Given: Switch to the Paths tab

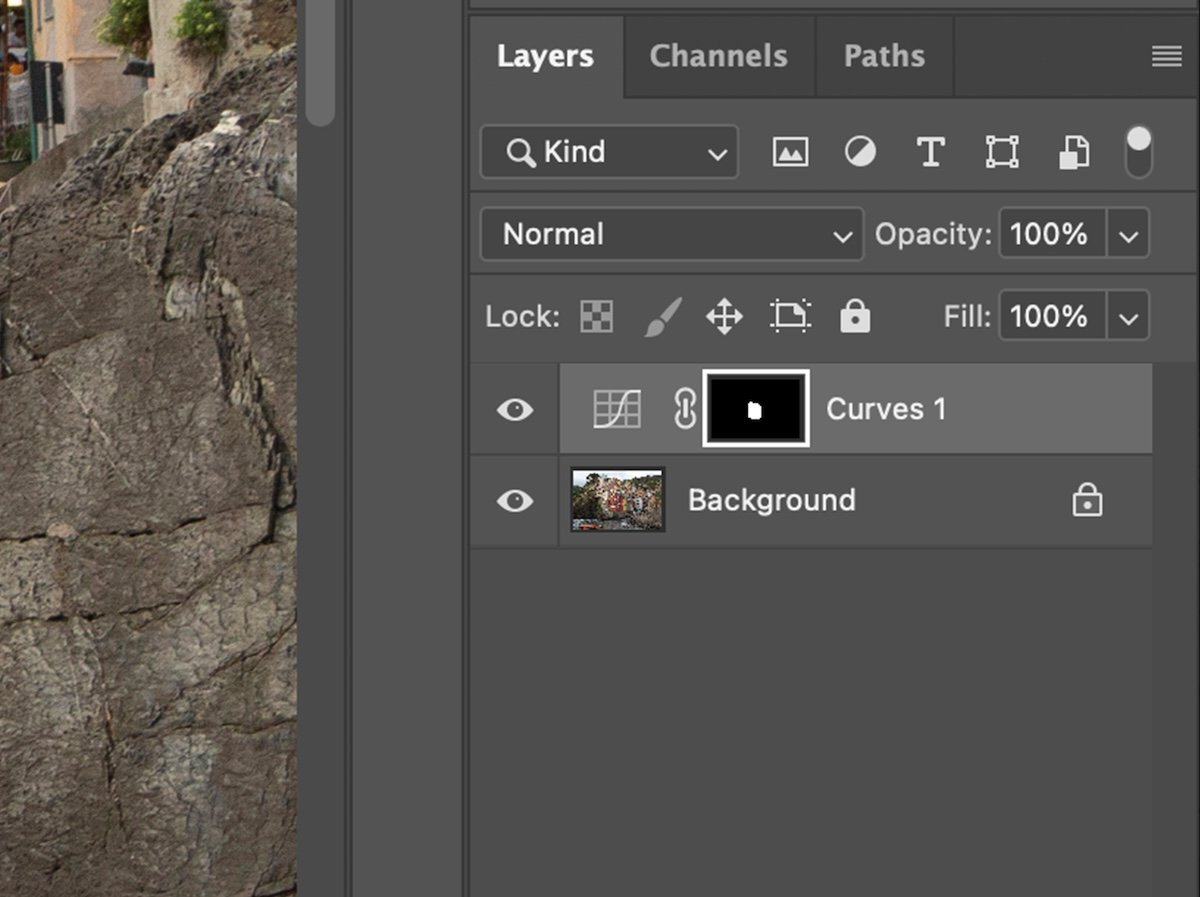Looking at the screenshot, I should click(884, 56).
